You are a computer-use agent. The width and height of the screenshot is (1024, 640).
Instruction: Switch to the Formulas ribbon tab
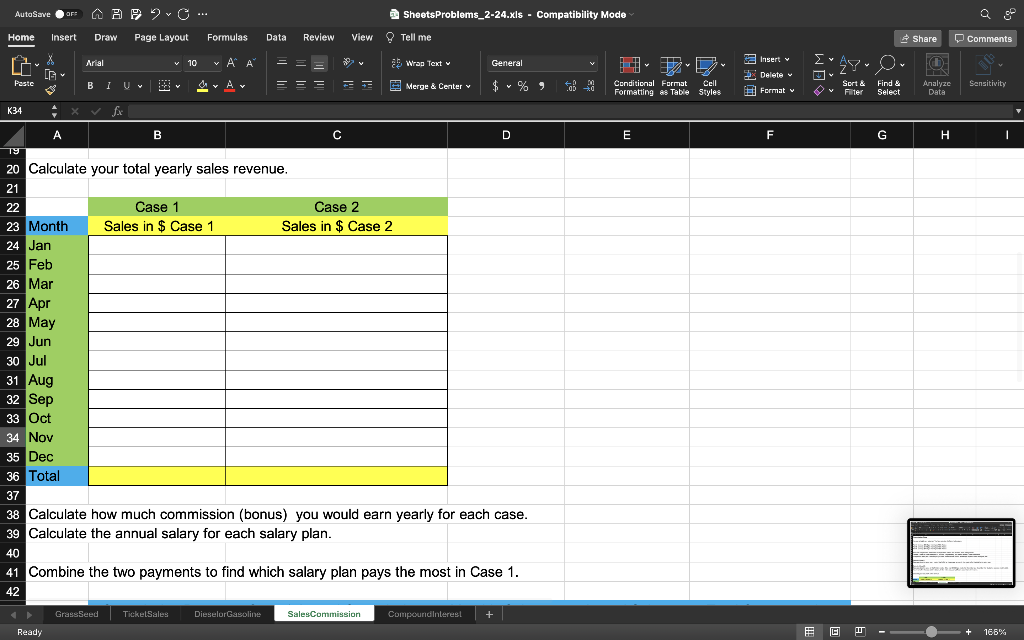(x=227, y=36)
